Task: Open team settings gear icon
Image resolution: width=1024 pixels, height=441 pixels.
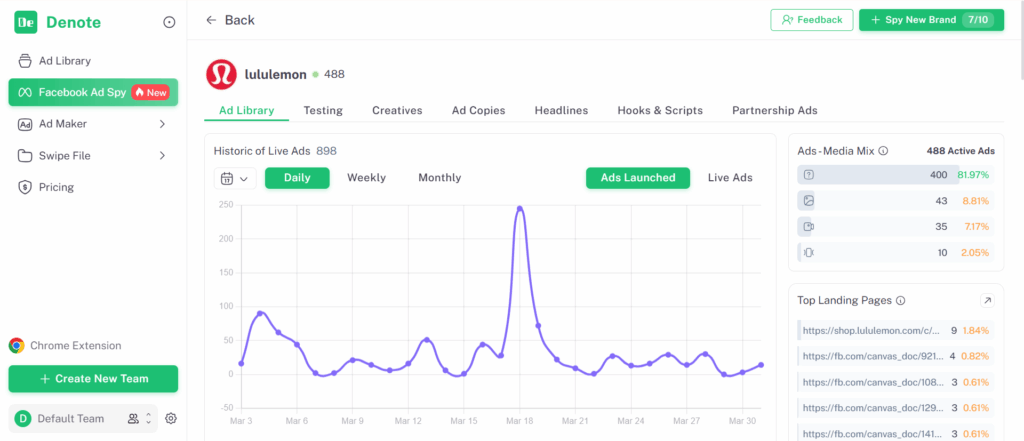Action: point(171,419)
